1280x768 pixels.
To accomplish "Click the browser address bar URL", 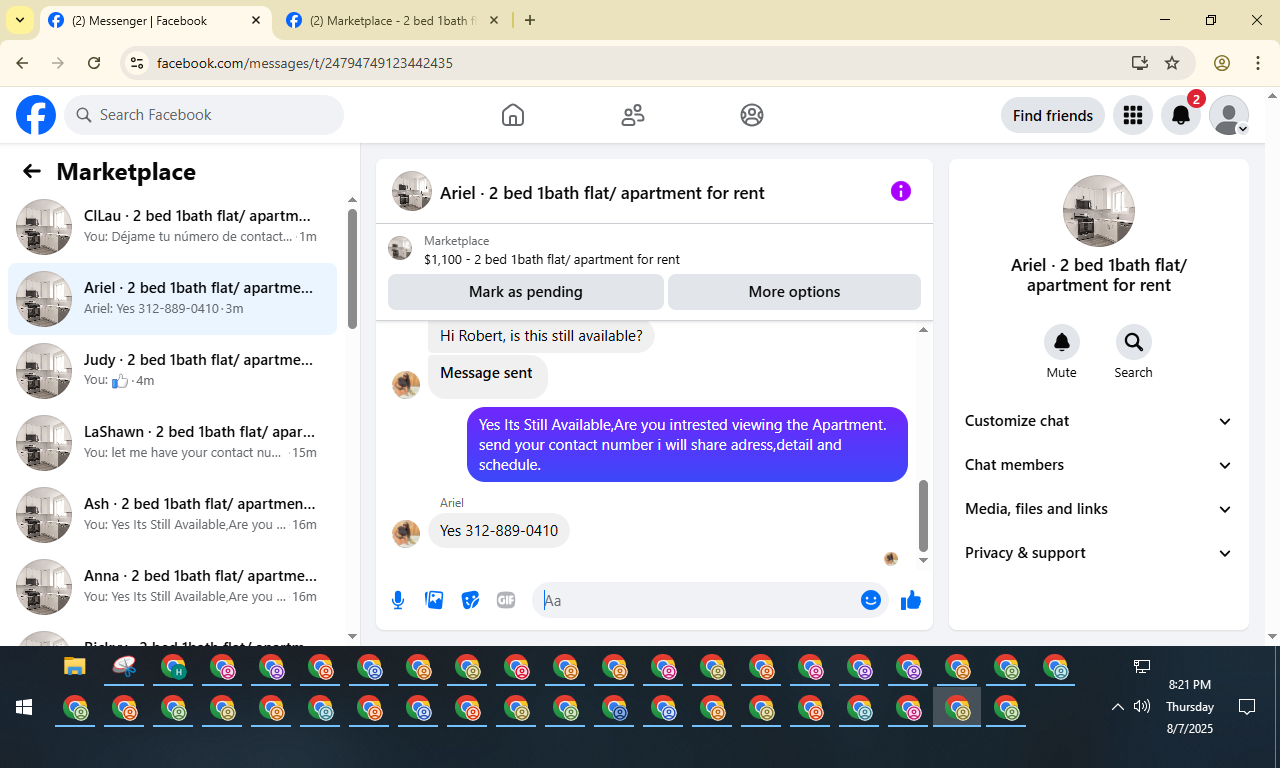I will tap(305, 63).
